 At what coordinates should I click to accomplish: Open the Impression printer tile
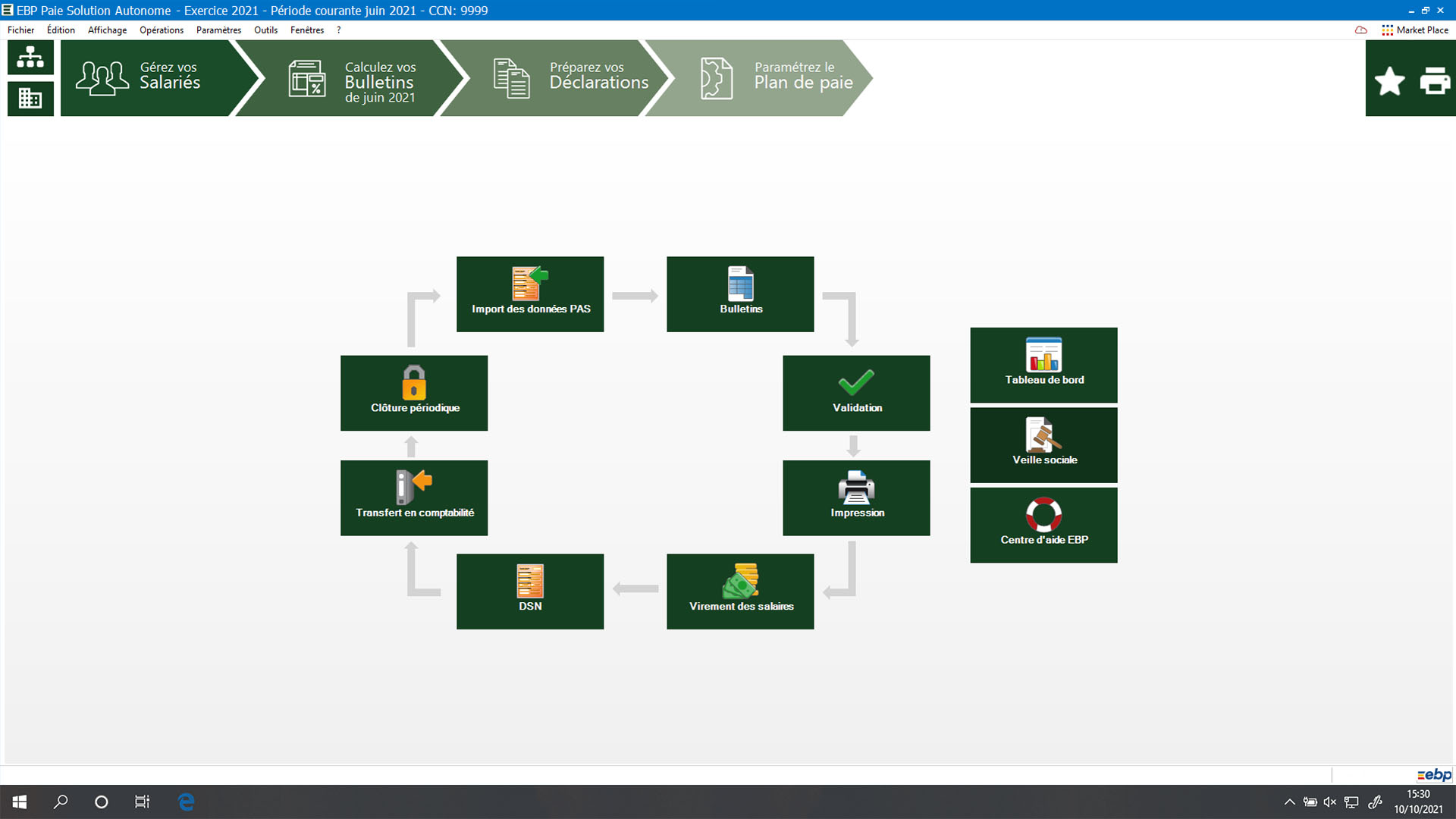click(856, 498)
